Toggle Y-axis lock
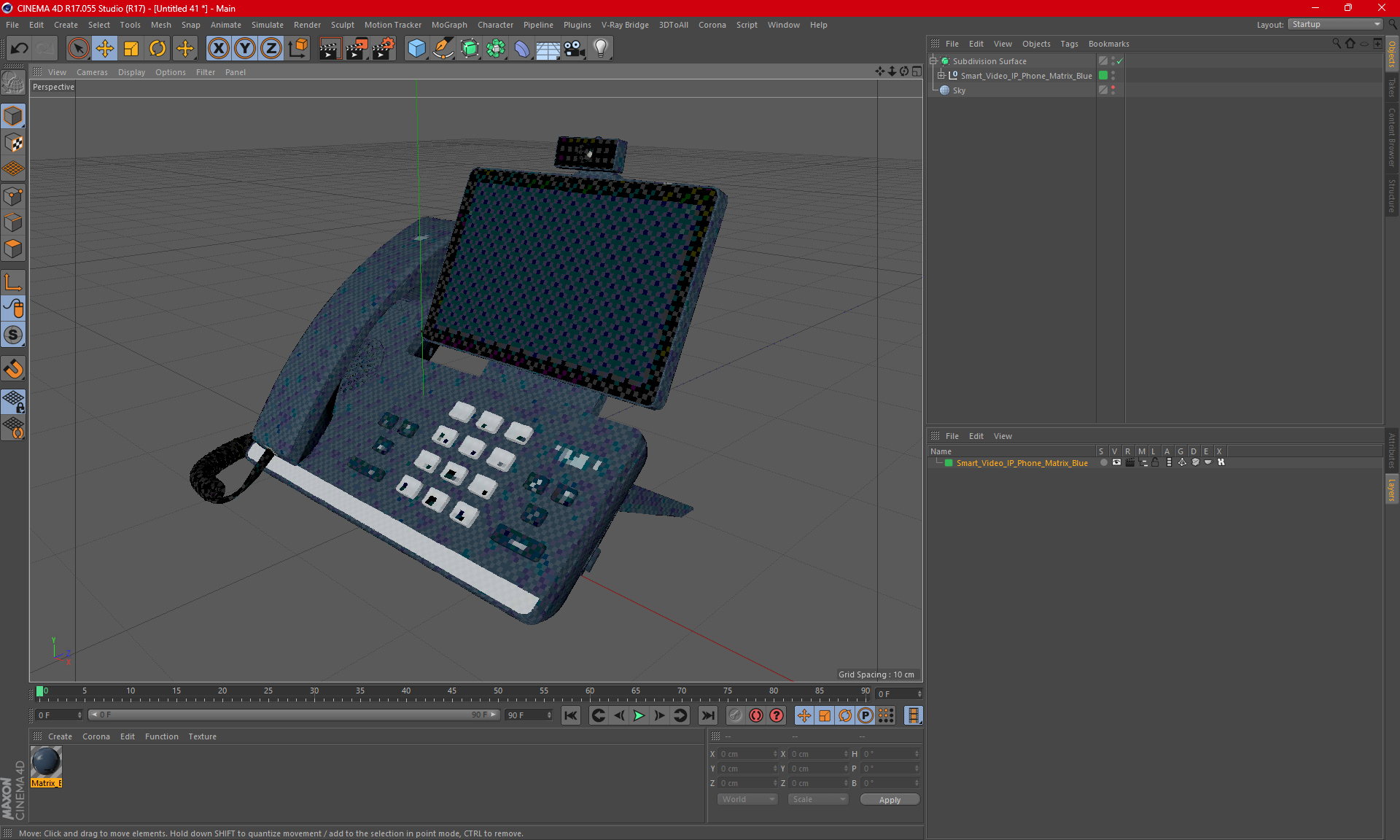The image size is (1400, 840). point(245,49)
